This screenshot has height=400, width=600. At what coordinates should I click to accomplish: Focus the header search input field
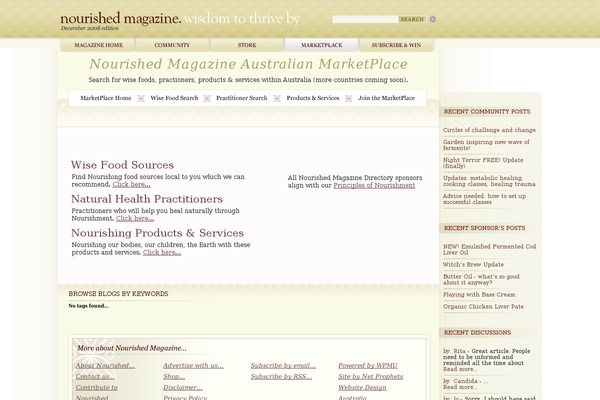365,19
